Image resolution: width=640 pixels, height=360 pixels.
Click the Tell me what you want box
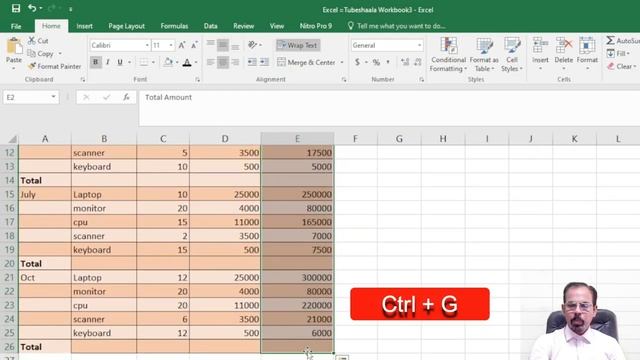(x=396, y=26)
